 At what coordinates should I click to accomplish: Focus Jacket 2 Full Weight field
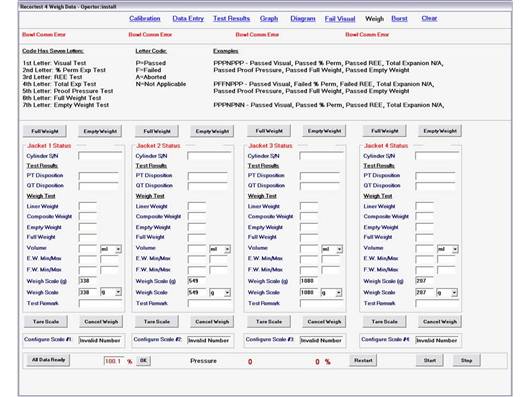[x=197, y=237]
